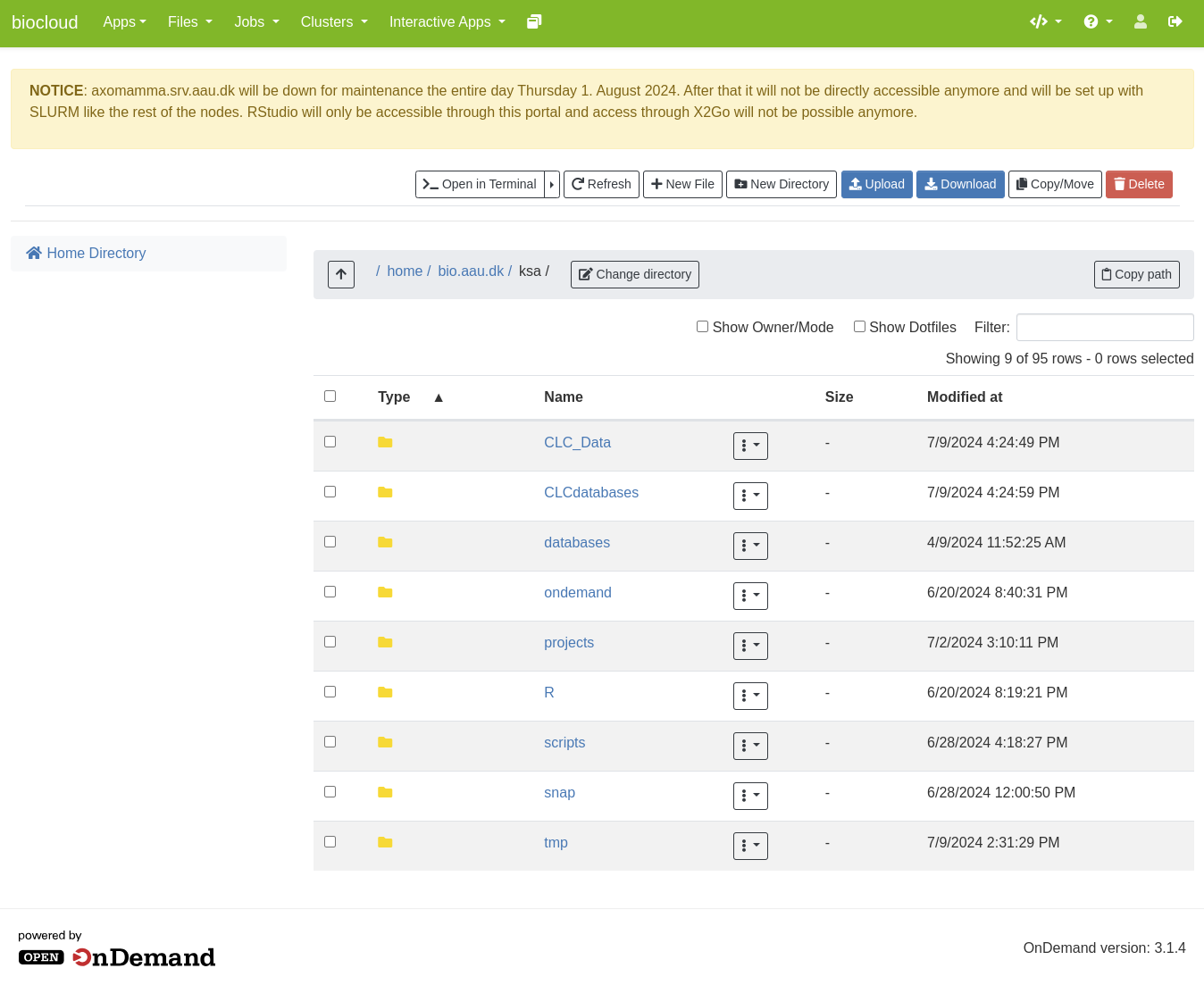Open the Clusters menu
Viewport: 1204px width, 985px height.
(333, 21)
